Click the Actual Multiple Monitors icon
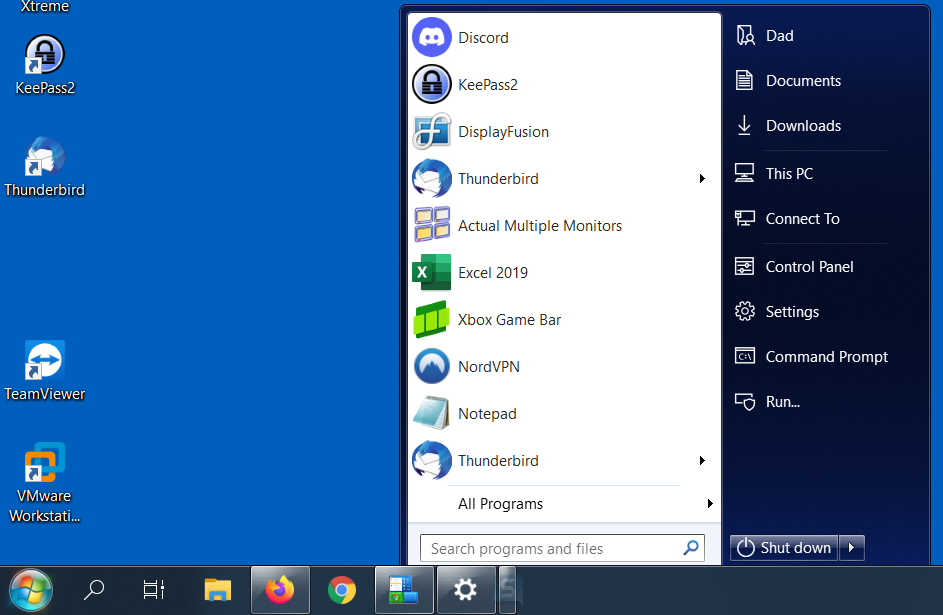943x615 pixels. [432, 225]
